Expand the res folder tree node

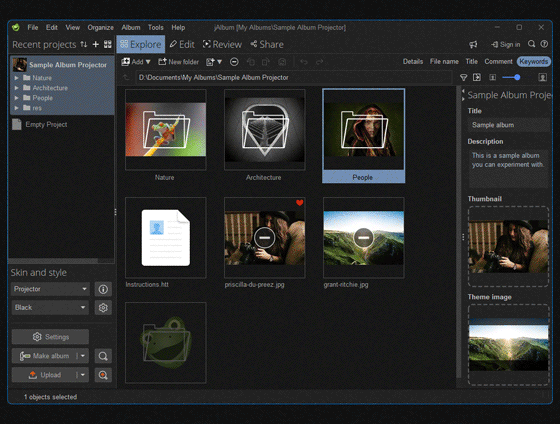(x=16, y=108)
